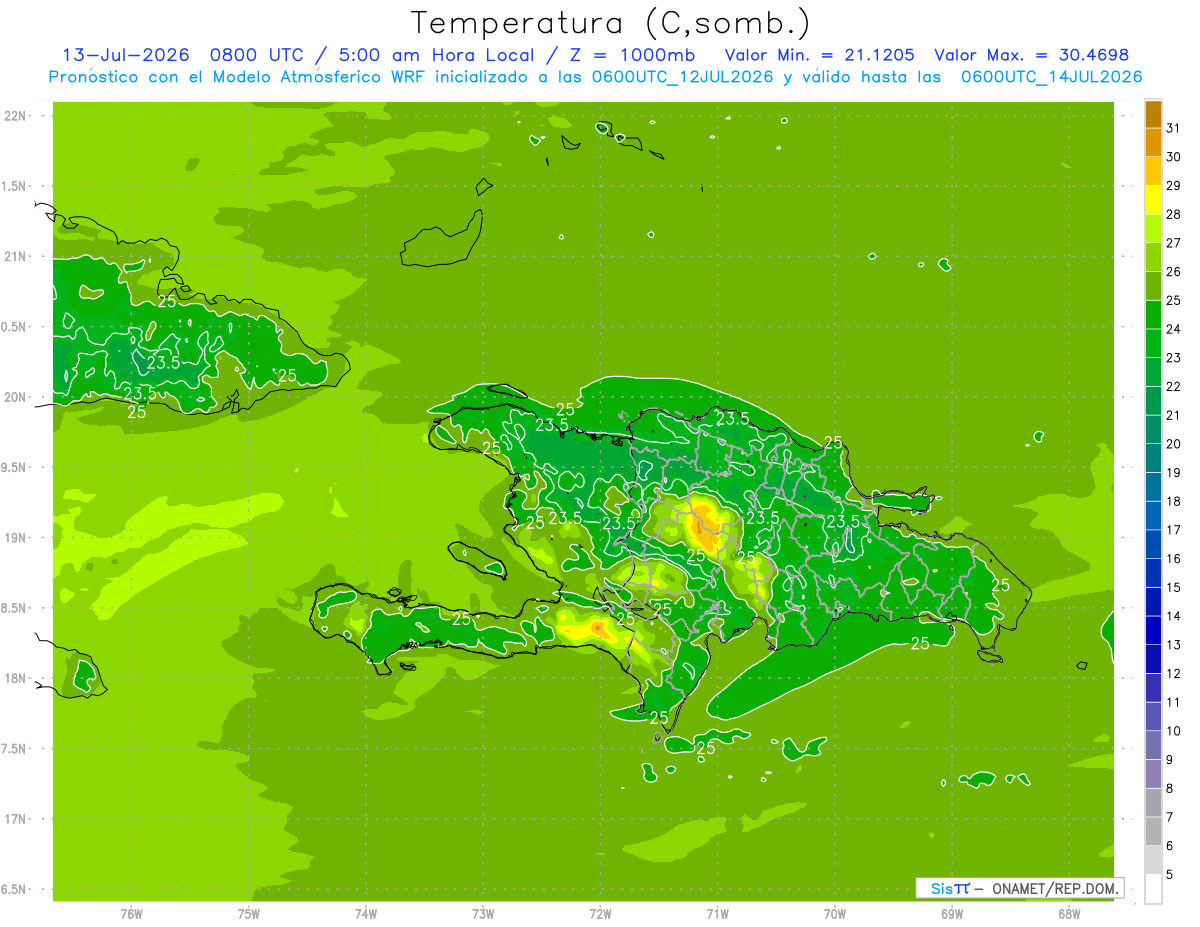Click "Valor Min. = 21.1205" text
This screenshot has width=1200, height=927.
[x=819, y=55]
